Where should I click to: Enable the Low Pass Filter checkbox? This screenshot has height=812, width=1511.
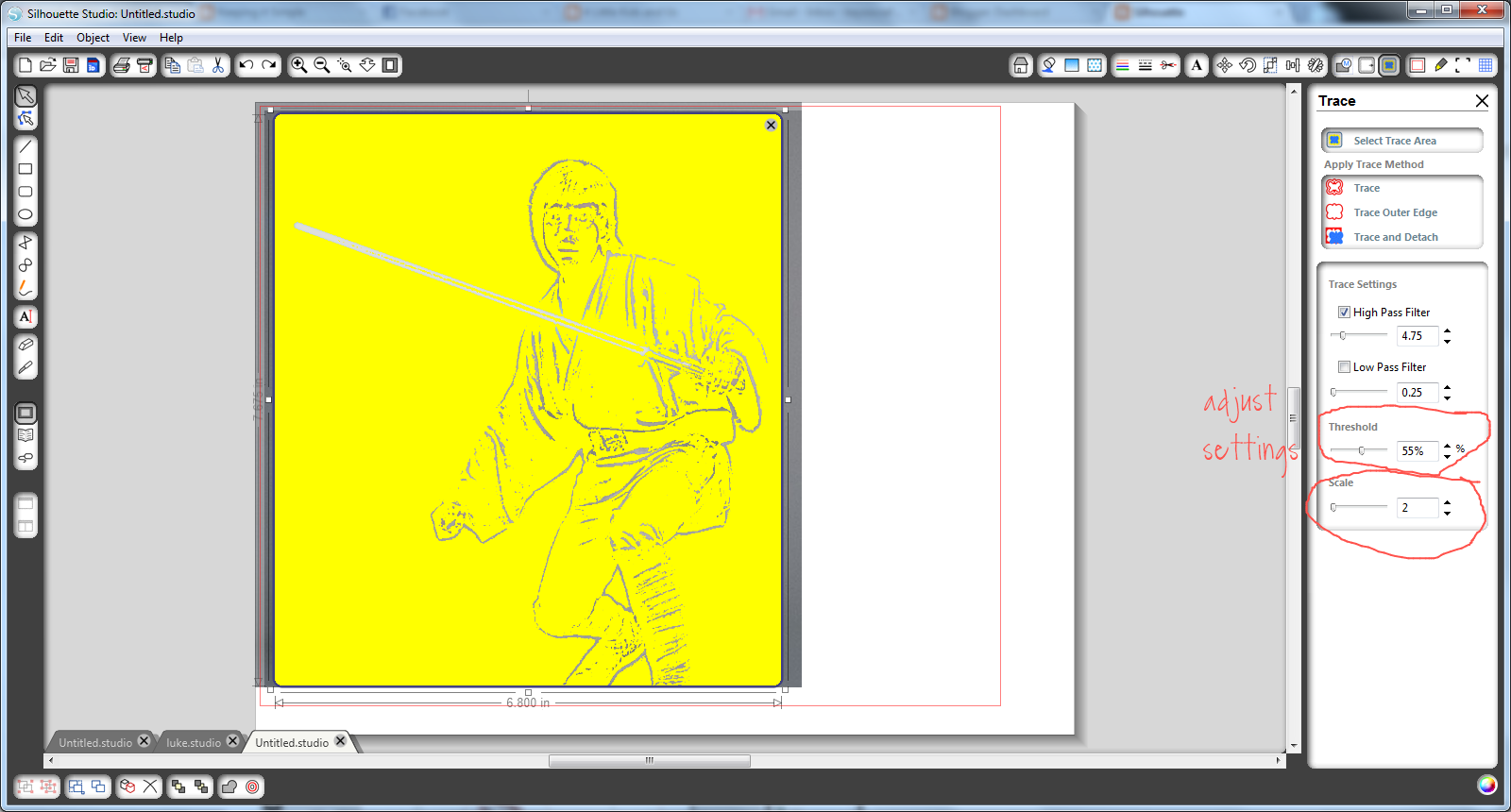[x=1344, y=367]
